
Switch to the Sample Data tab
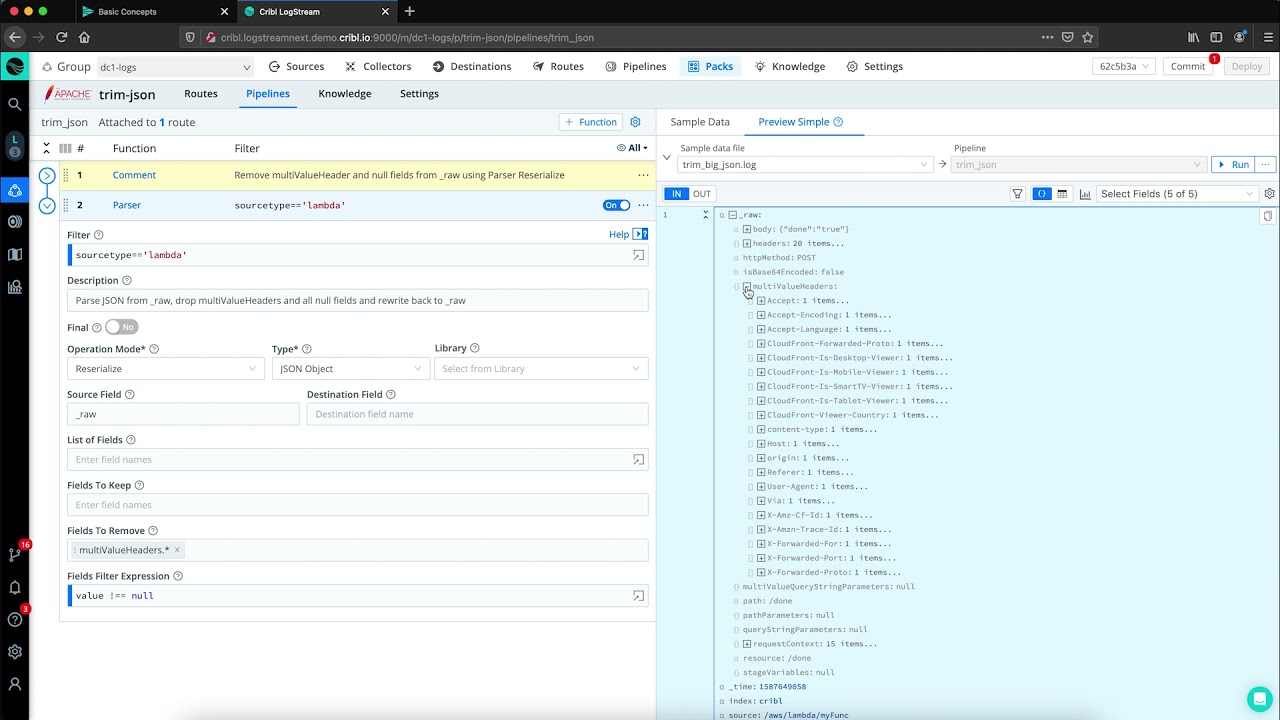tap(700, 122)
